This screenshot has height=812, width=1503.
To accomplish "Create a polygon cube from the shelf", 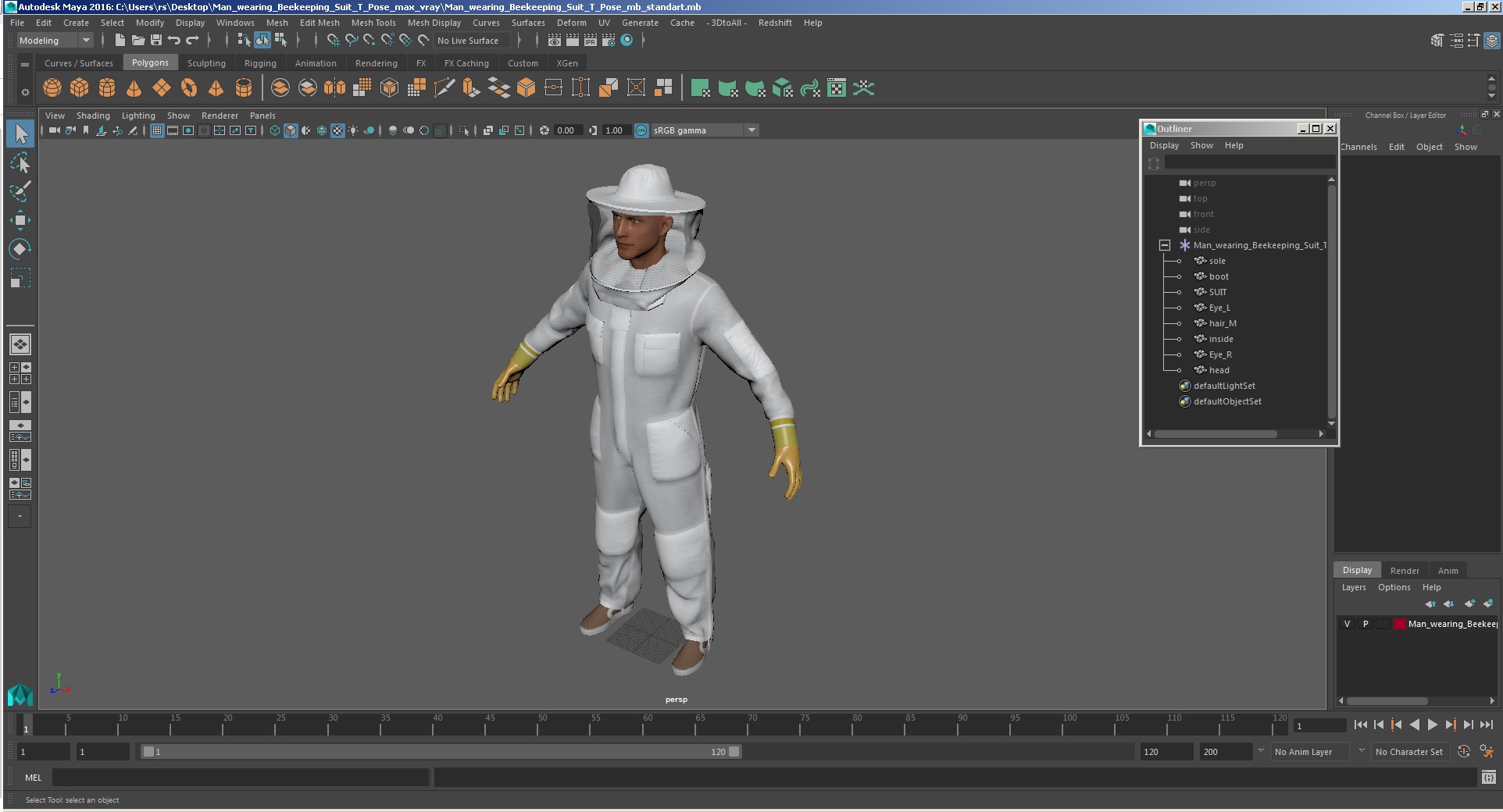I will coord(80,88).
